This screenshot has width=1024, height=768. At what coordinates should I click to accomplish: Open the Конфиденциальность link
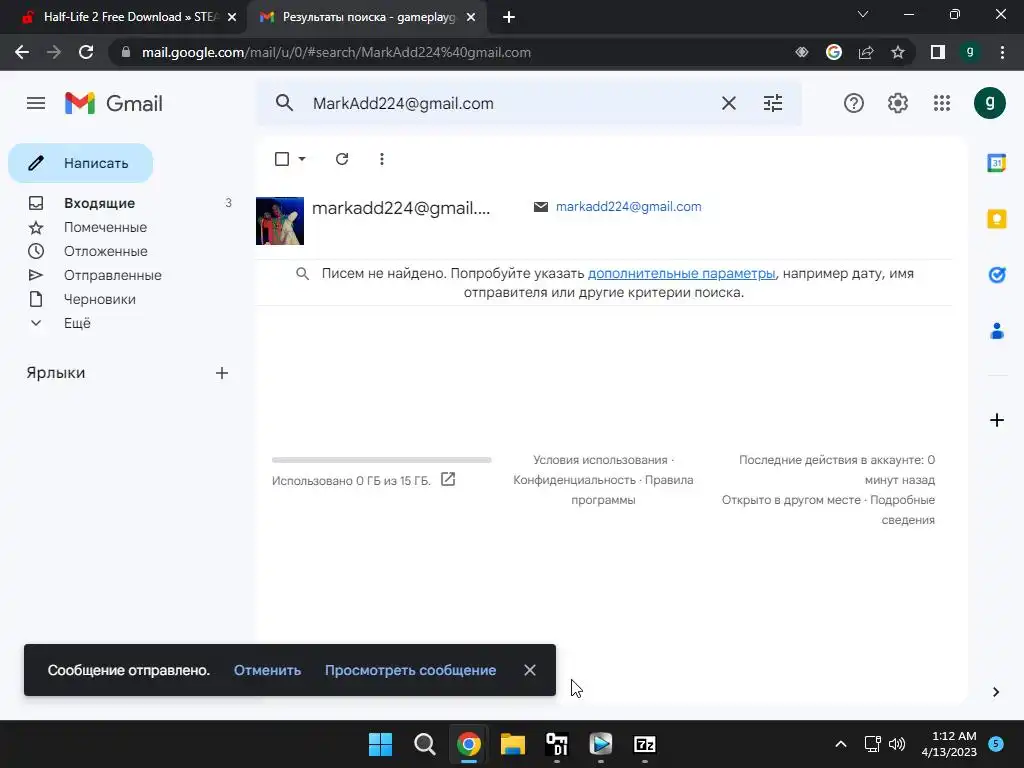(574, 480)
